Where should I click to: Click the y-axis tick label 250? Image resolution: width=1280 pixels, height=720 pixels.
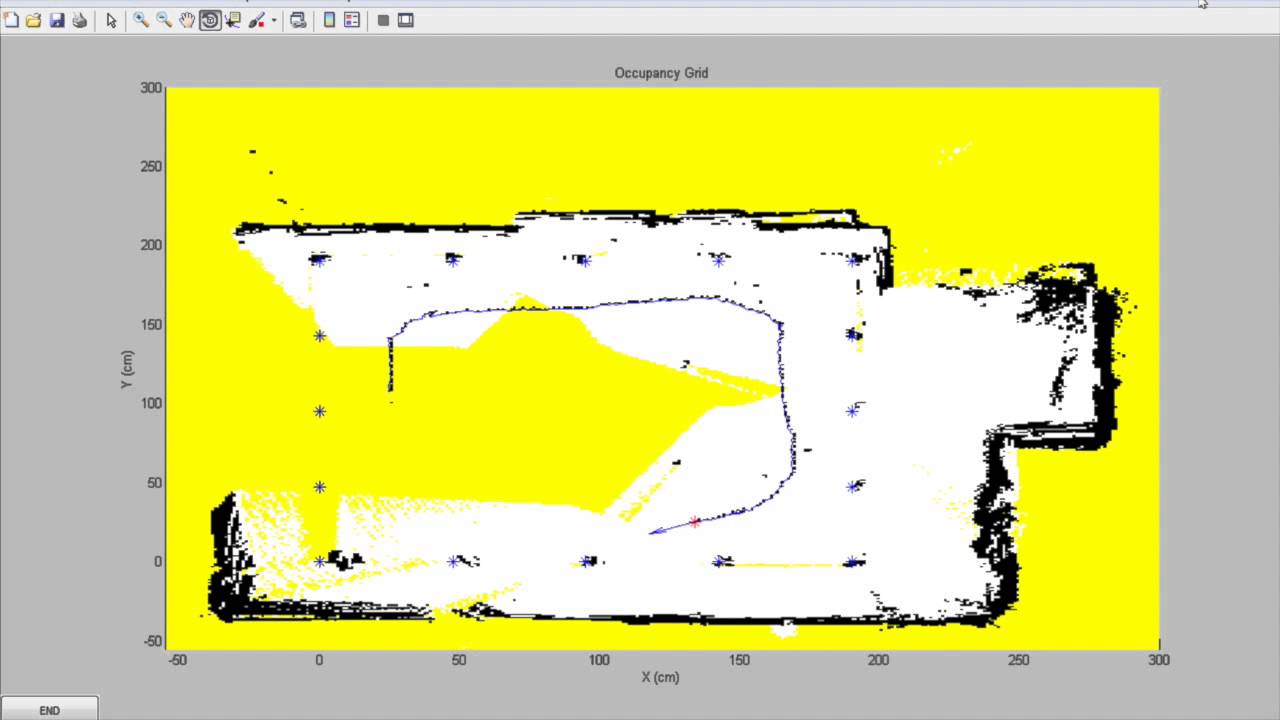pos(151,167)
